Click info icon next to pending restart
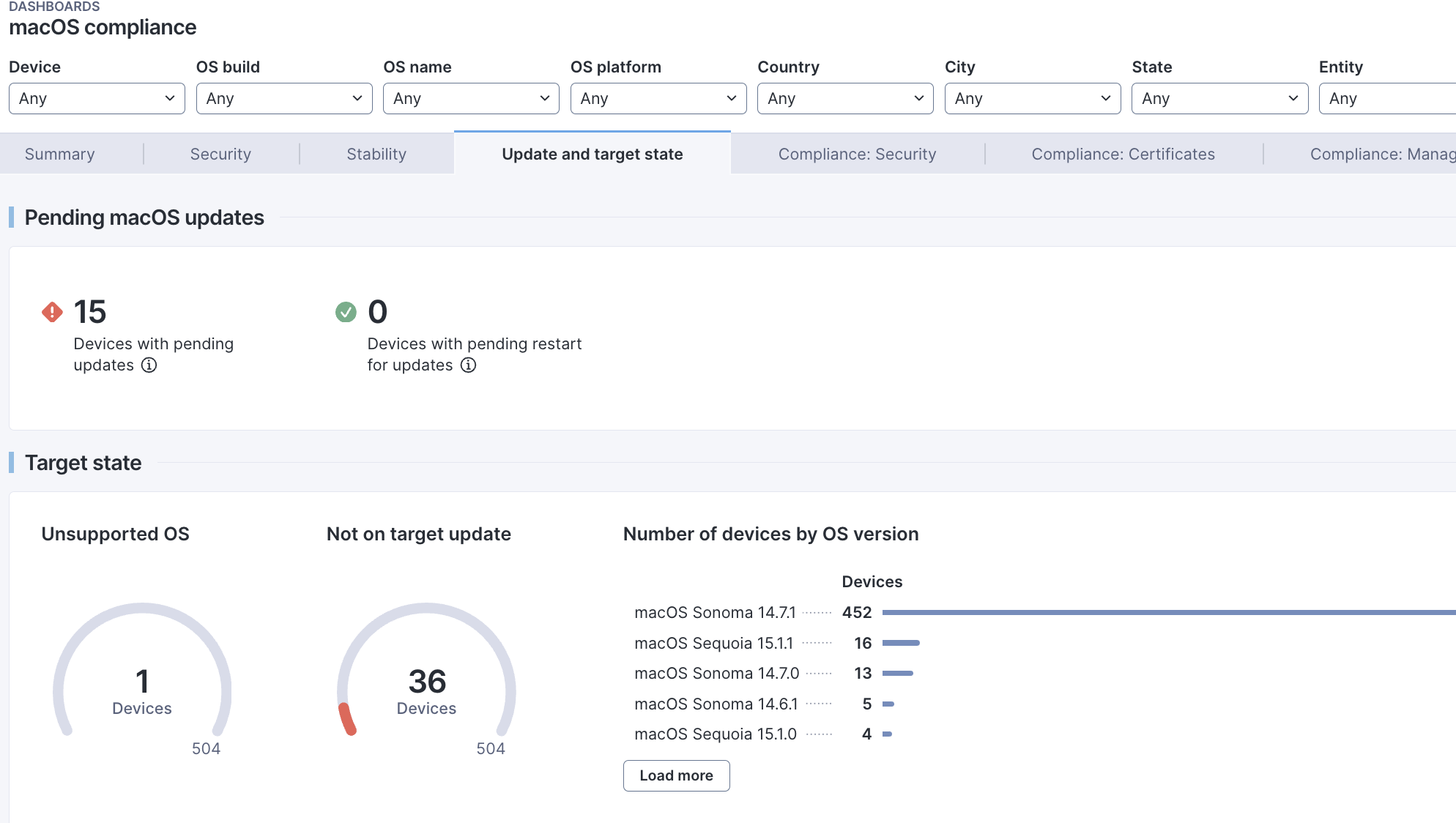Viewport: 1456px width, 823px height. pos(468,365)
